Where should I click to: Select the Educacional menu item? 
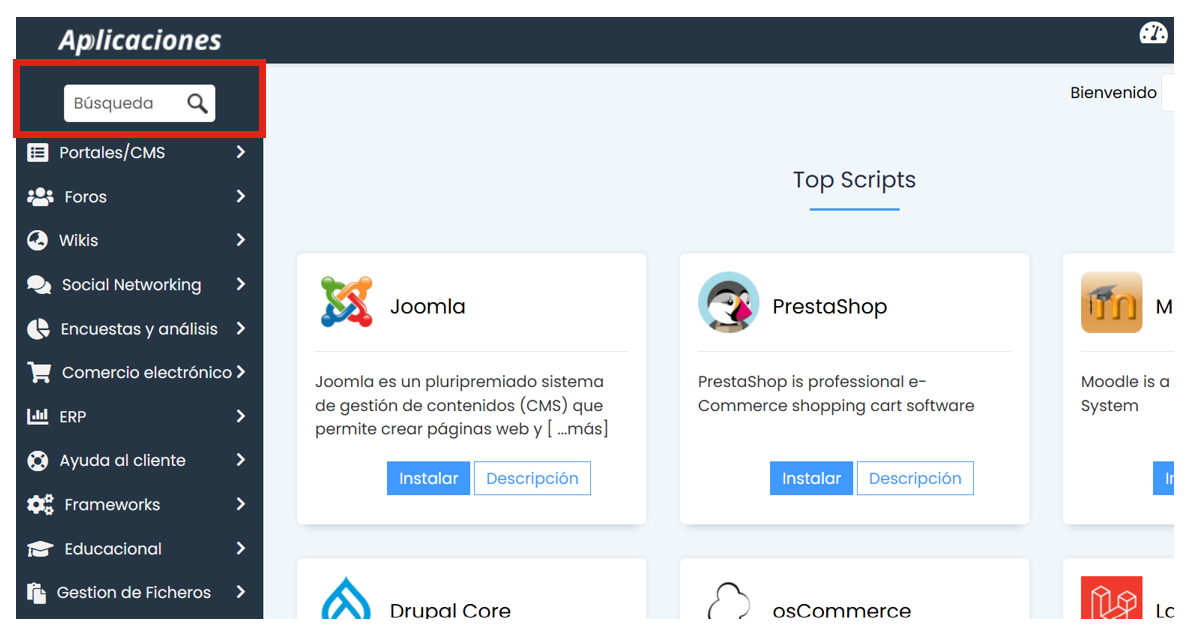[x=140, y=548]
